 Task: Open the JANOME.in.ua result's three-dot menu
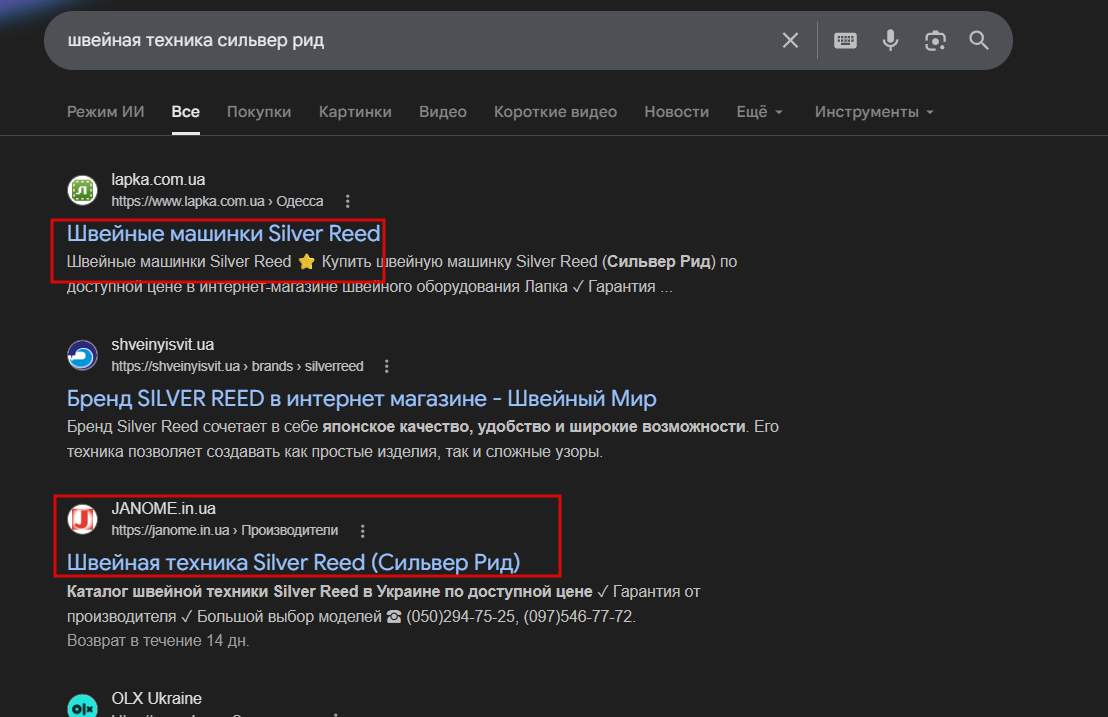(363, 531)
